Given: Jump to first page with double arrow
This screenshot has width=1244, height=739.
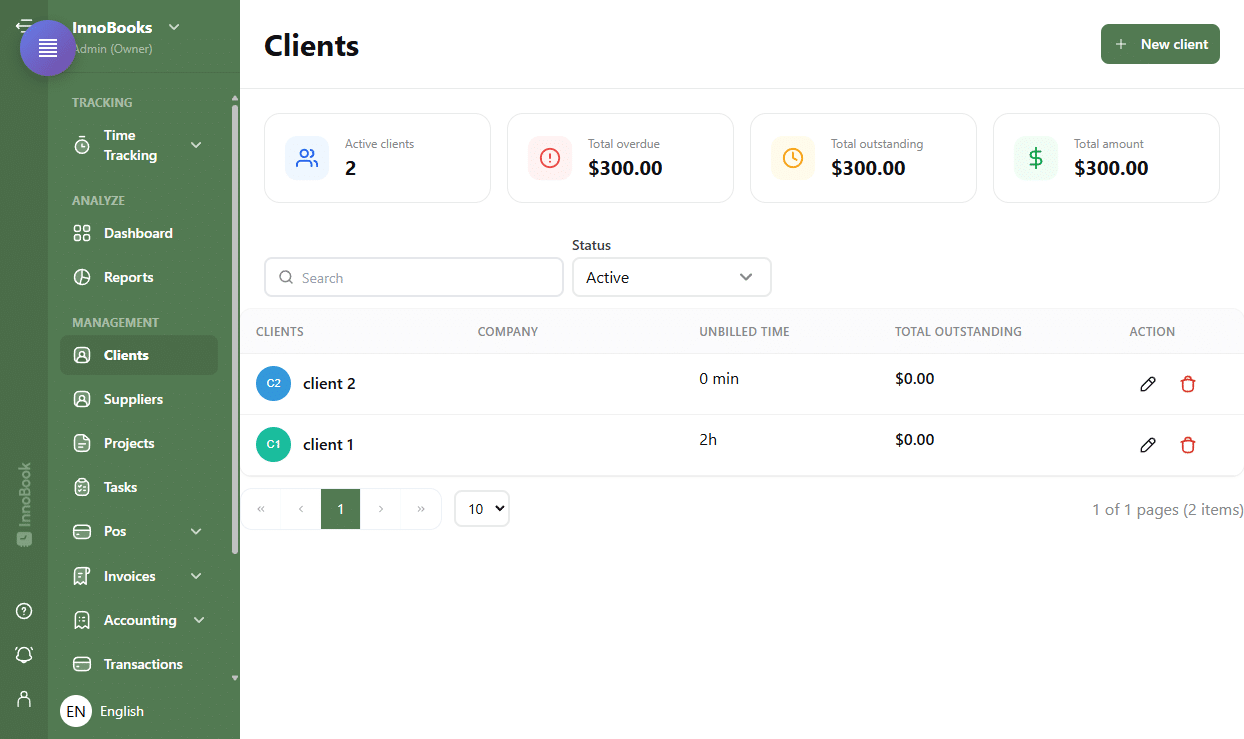Looking at the screenshot, I should tap(261, 509).
